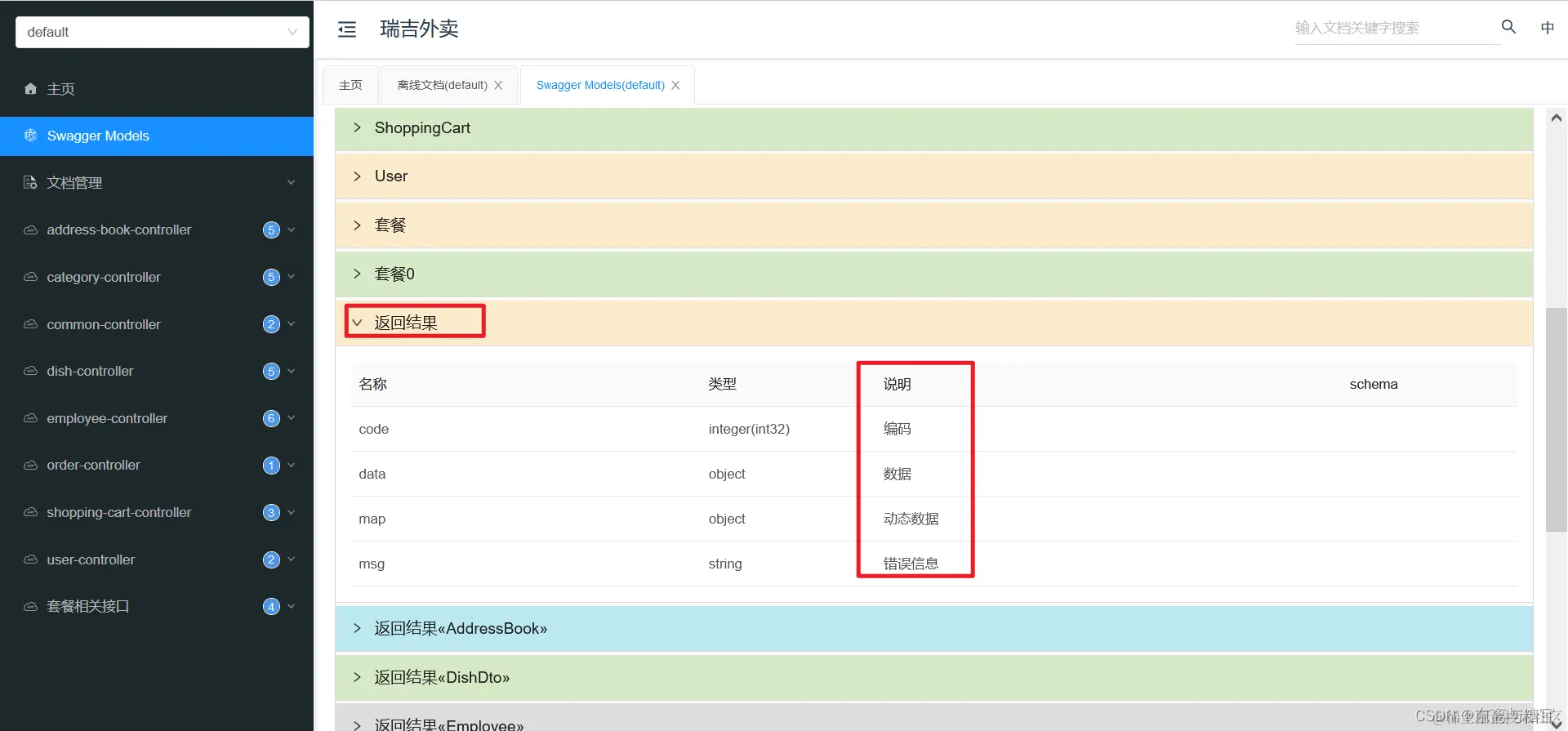Image resolution: width=1568 pixels, height=731 pixels.
Task: Click the employee-controller count badge 6
Action: click(x=271, y=418)
